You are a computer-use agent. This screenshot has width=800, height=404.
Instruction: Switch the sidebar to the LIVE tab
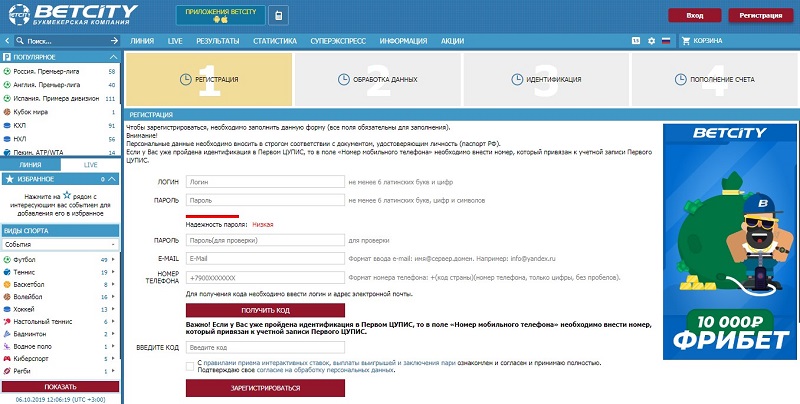91,163
